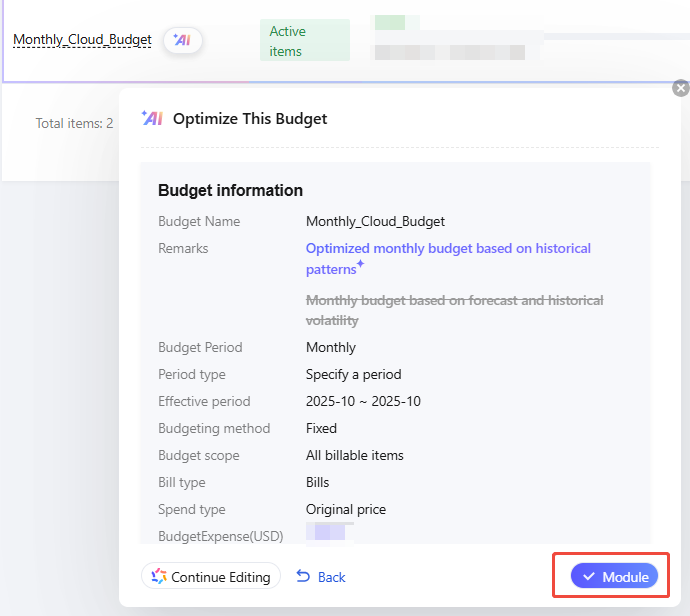Click the Total items count text
This screenshot has height=616, width=690.
point(74,123)
